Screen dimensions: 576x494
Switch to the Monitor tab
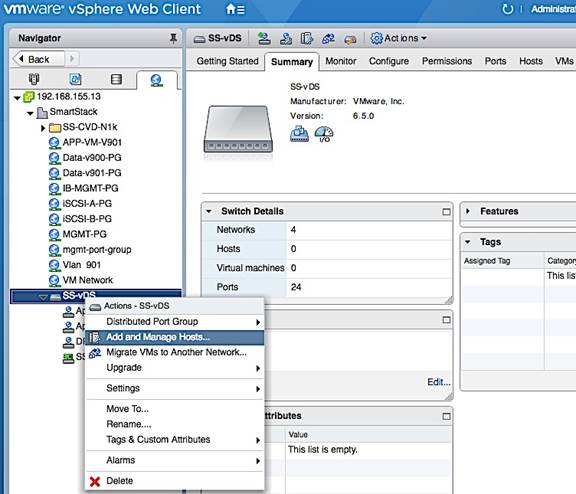pos(341,61)
